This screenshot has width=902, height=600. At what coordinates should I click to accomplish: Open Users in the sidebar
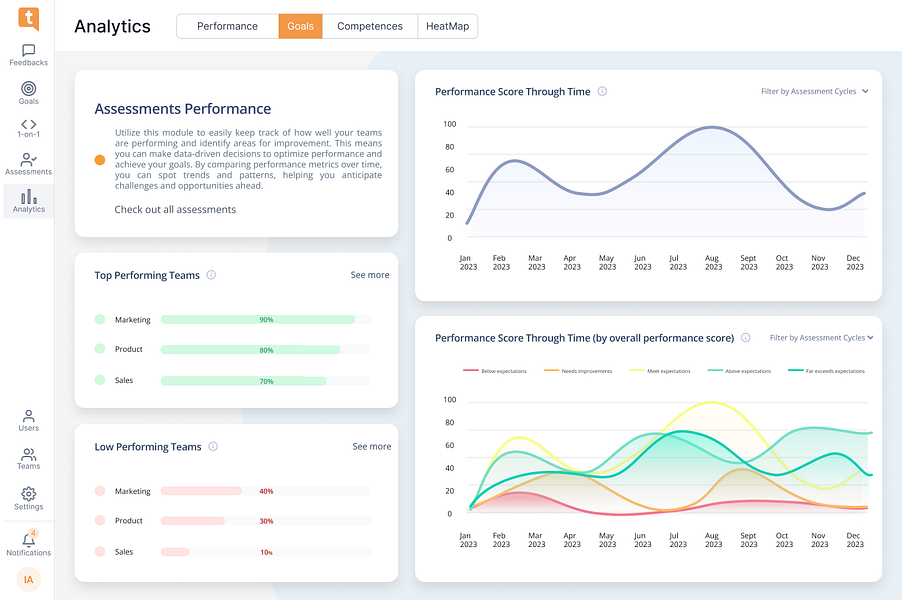click(28, 421)
